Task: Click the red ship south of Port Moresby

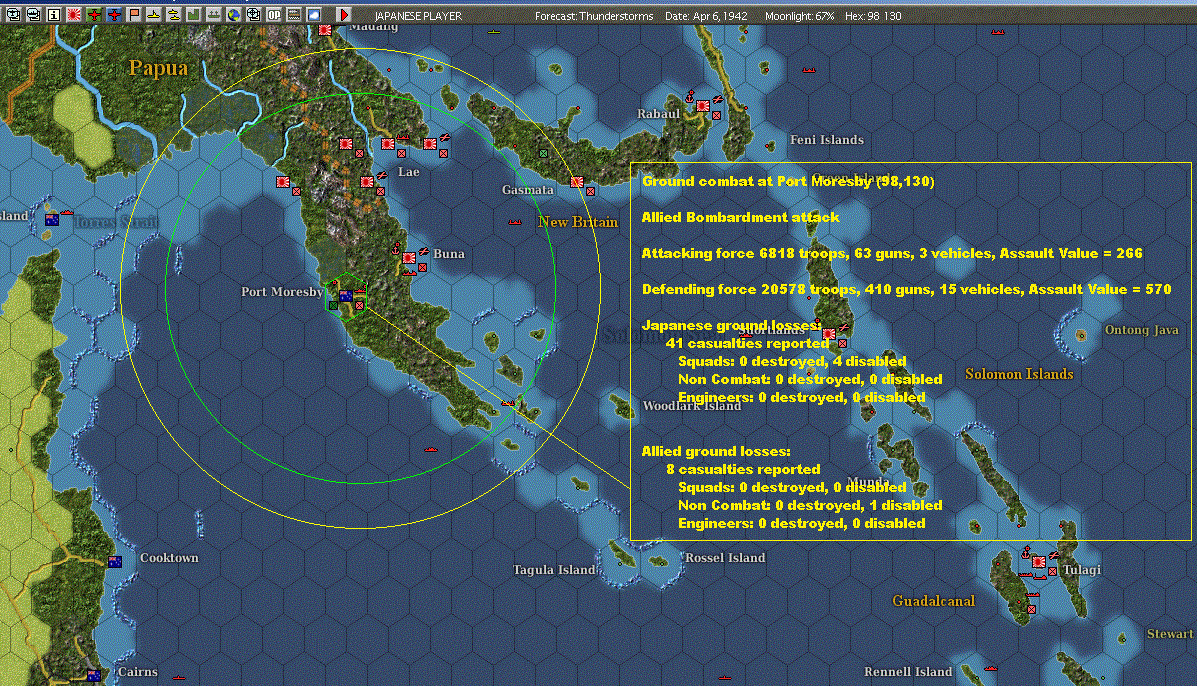Action: [x=431, y=449]
